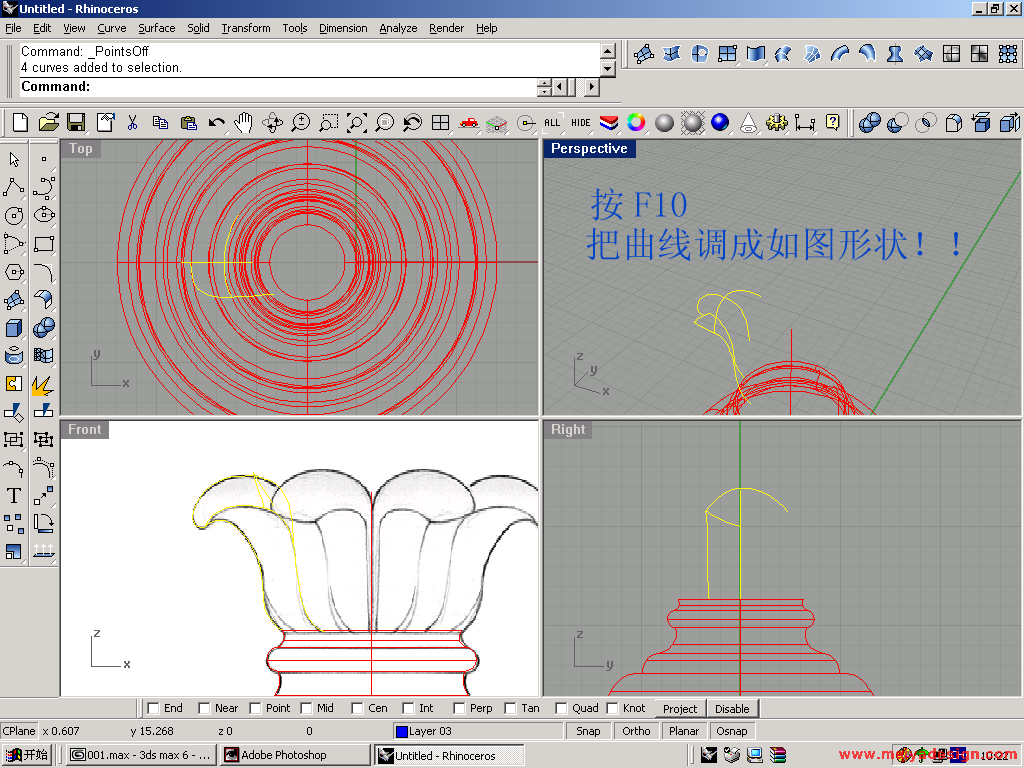Screen dimensions: 1024x768
Task: Open the color wheel render icon
Action: (x=636, y=123)
